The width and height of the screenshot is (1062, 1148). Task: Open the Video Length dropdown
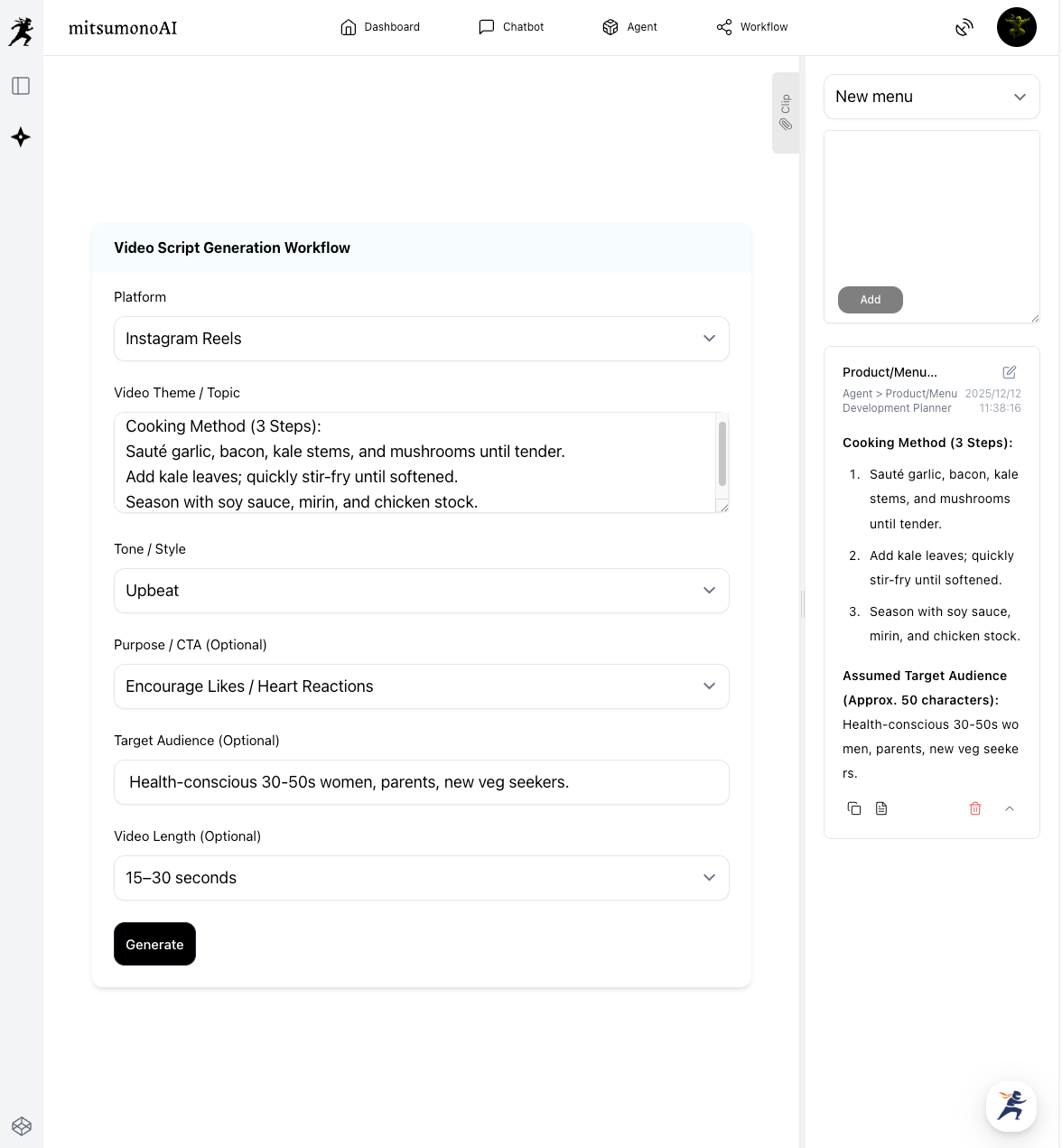[422, 878]
